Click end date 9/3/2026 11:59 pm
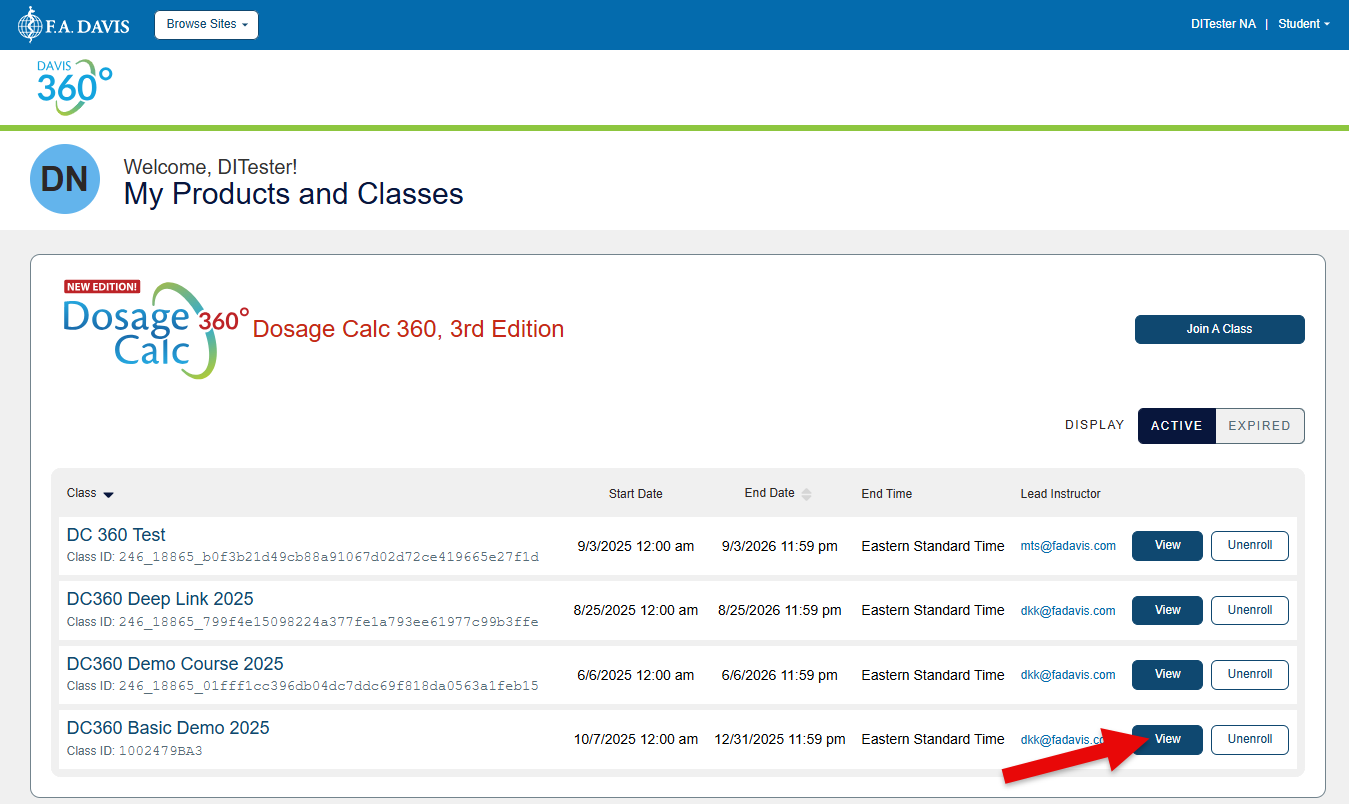 tap(780, 546)
